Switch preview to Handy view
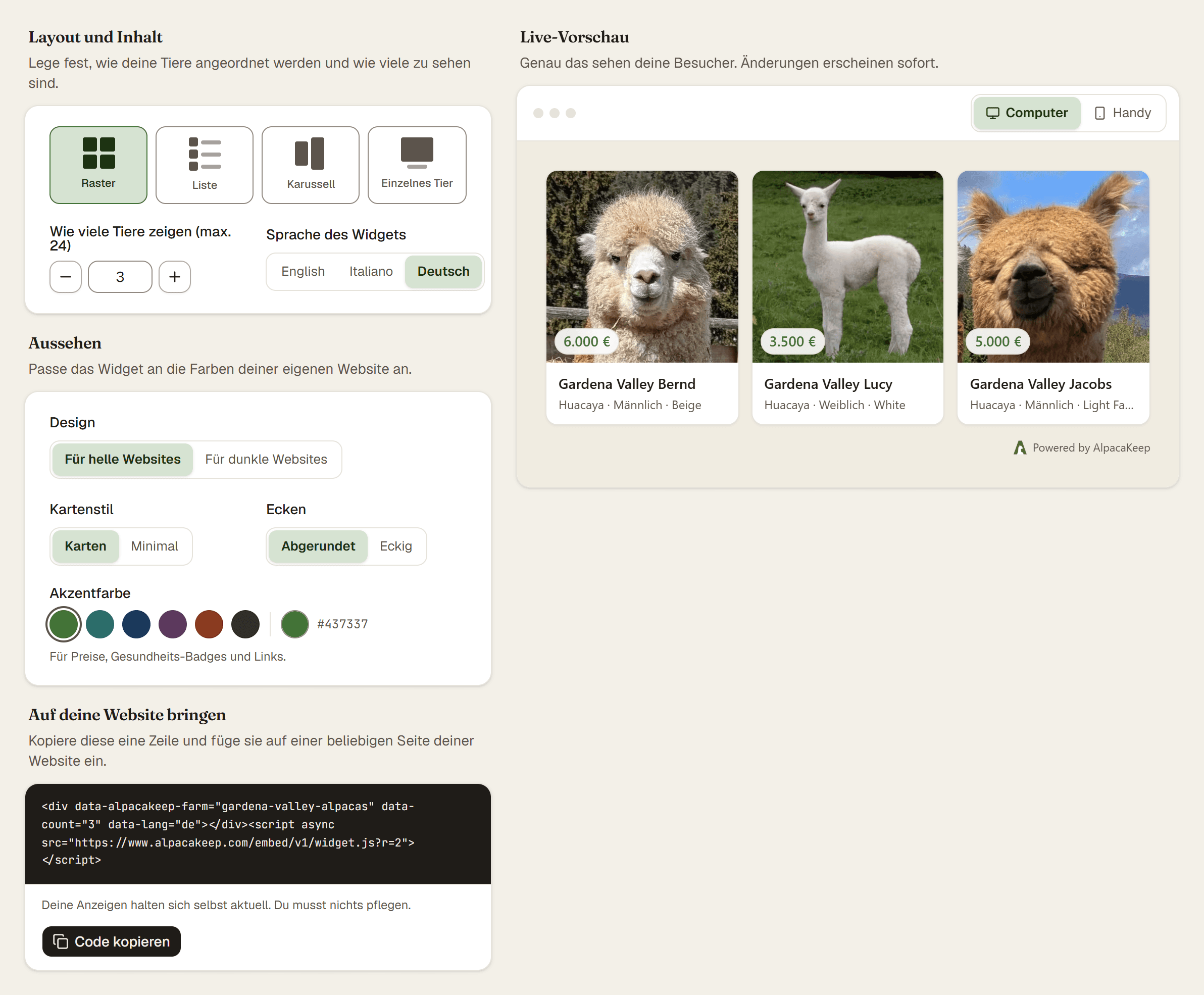This screenshot has width=1204, height=995. click(x=1123, y=113)
